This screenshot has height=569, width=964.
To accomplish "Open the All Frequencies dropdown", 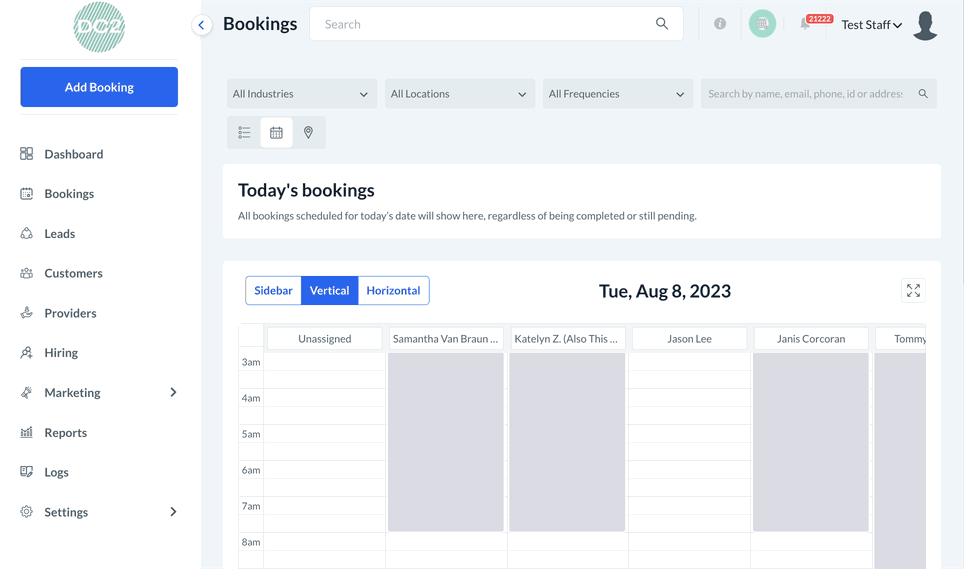I will point(618,94).
